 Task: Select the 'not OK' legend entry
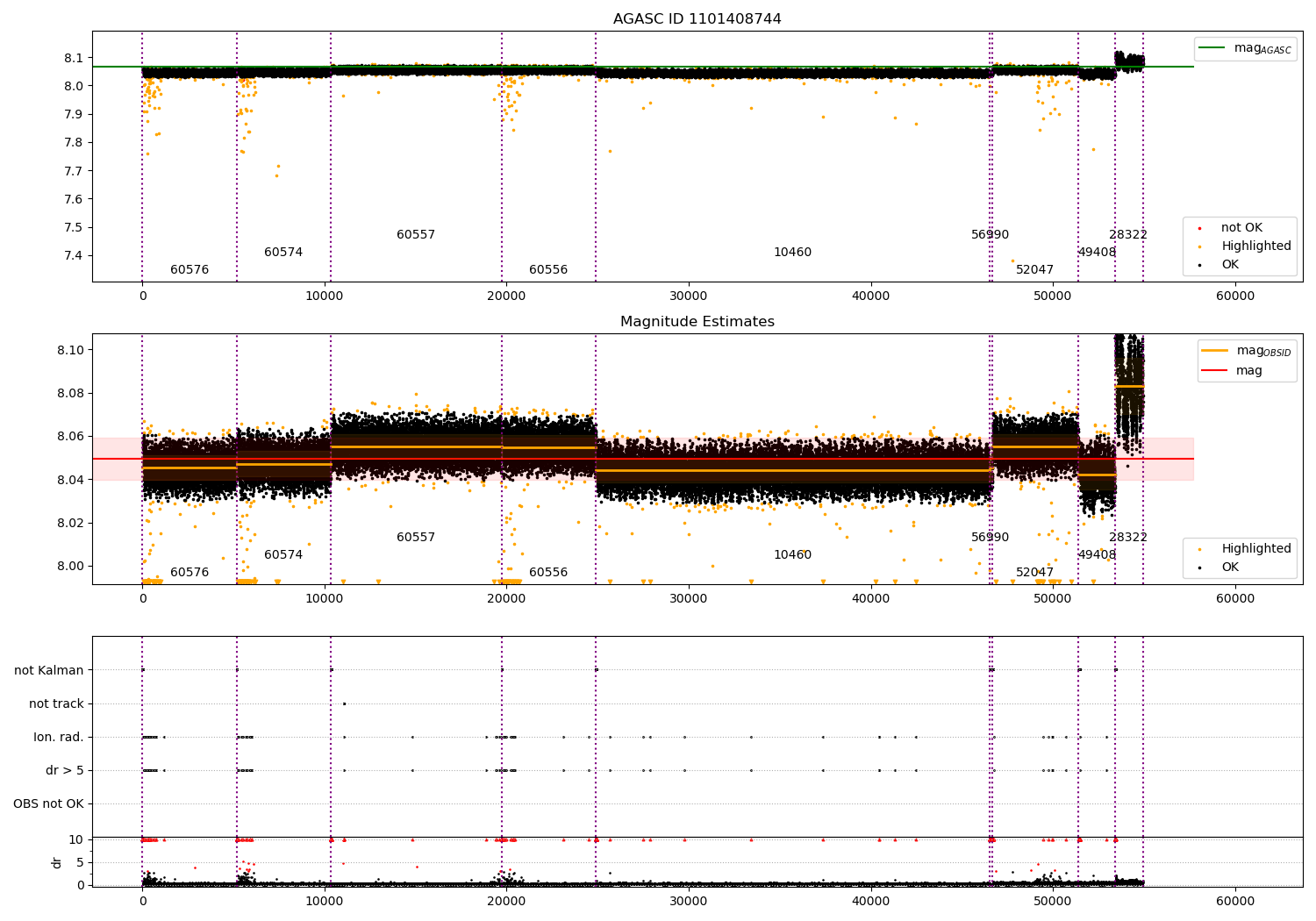coord(1241,228)
